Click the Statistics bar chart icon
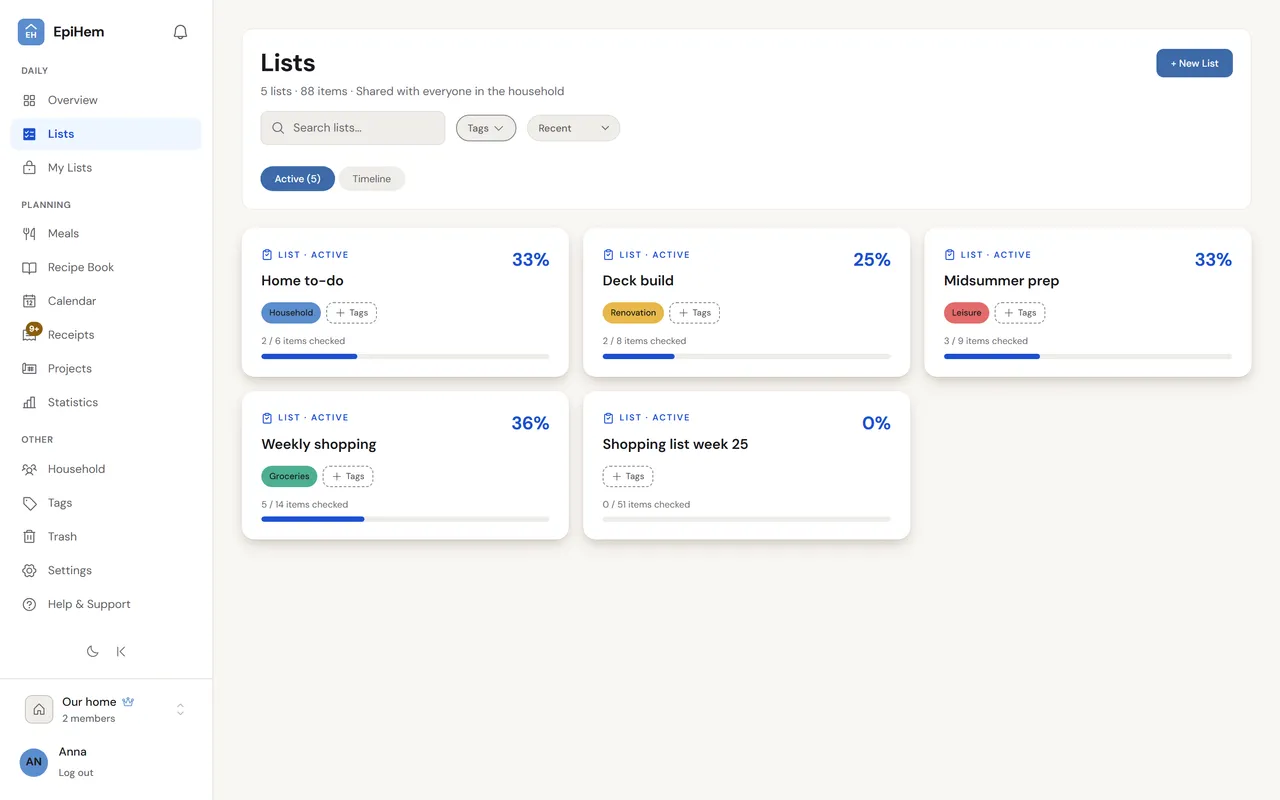Screen dimensions: 1280x800 [x=29, y=402]
